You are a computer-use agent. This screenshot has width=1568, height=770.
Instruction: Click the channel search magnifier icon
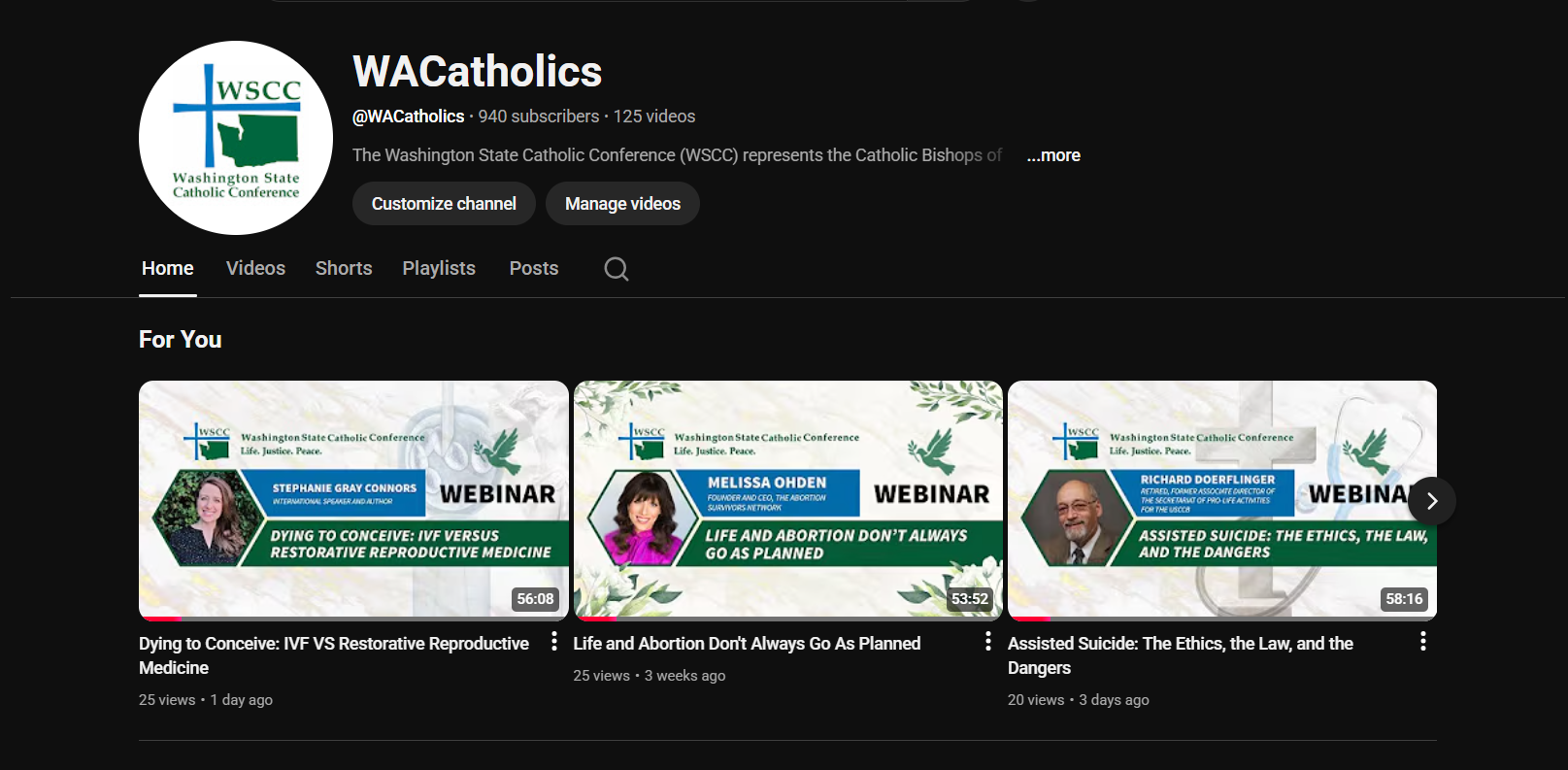617,269
